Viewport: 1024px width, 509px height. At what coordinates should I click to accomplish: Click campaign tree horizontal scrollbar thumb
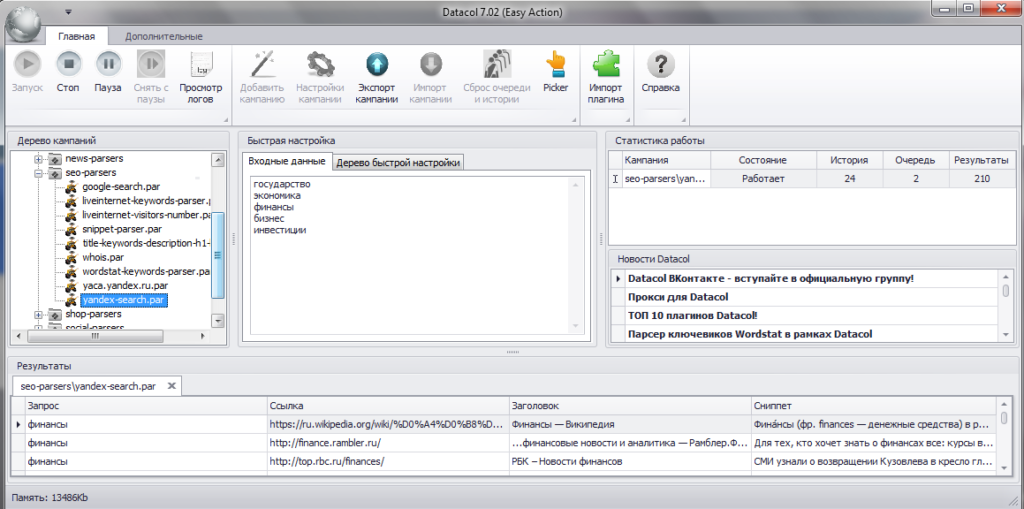point(95,335)
